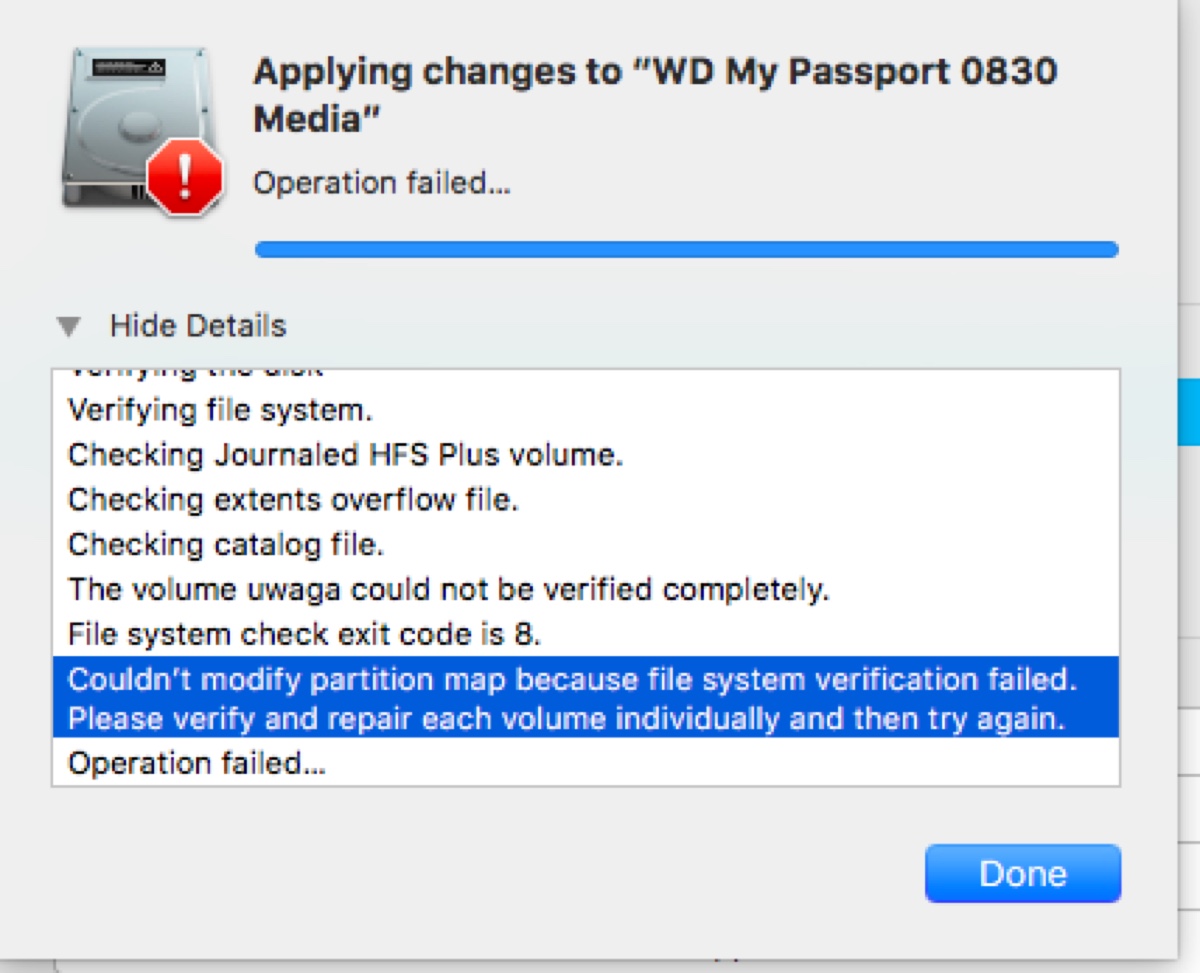Select the last "Operation failed…" log entry
1200x973 pixels.
(197, 764)
